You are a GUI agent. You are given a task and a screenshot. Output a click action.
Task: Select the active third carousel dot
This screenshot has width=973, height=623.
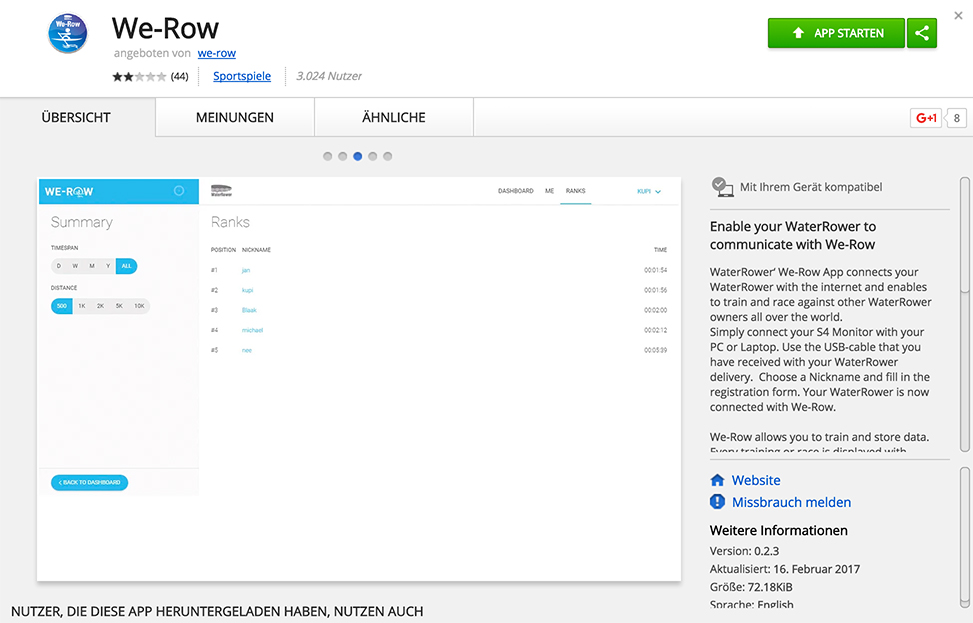click(357, 156)
